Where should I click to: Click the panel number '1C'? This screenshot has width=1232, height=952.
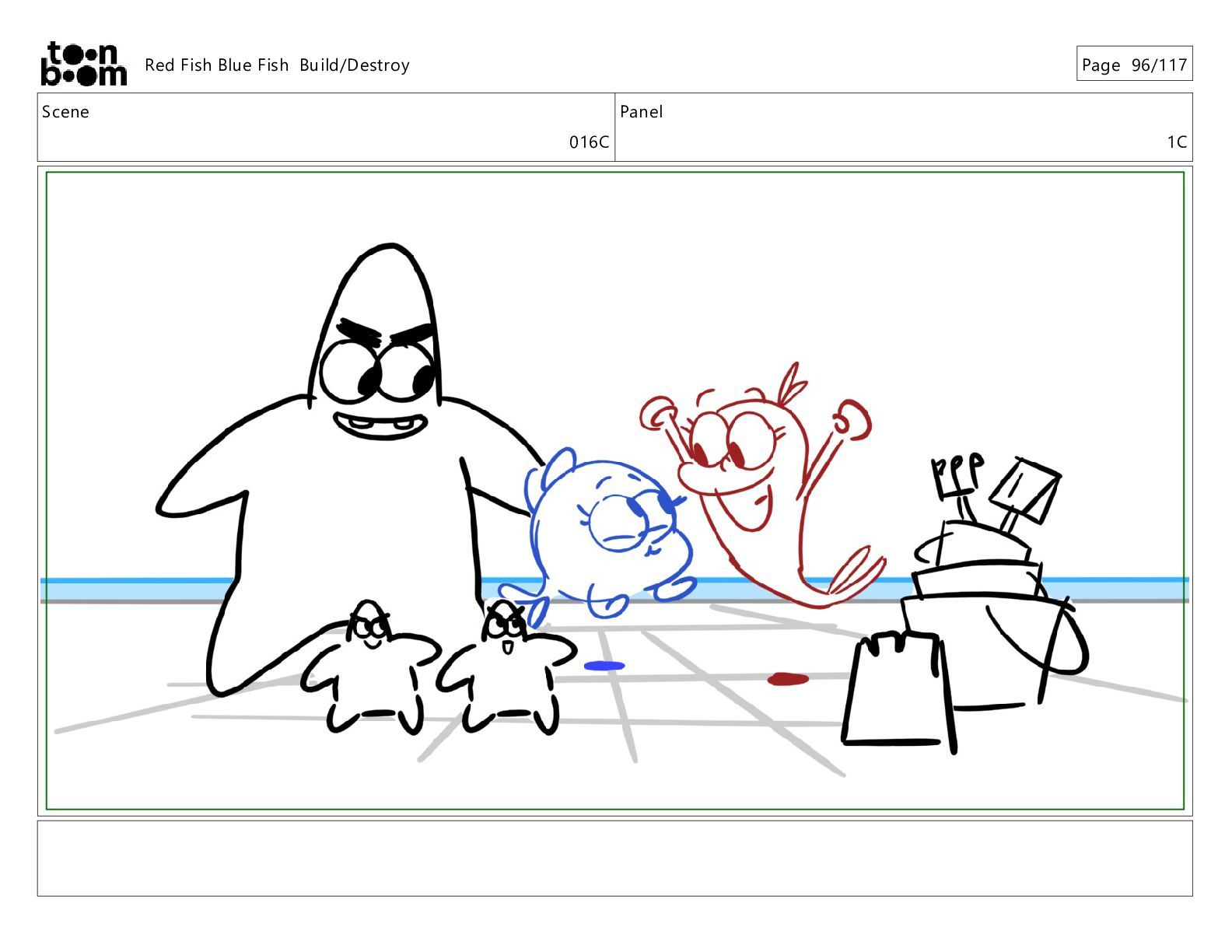pyautogui.click(x=1177, y=142)
